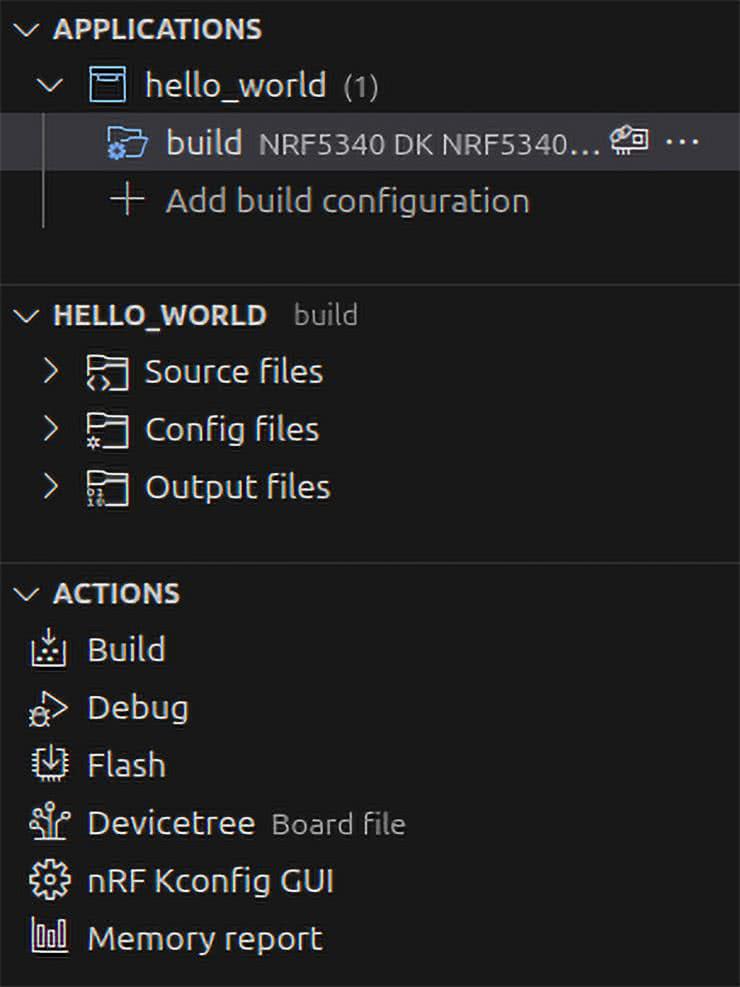740x987 pixels.
Task: Click the Build action icon
Action: pos(48,650)
